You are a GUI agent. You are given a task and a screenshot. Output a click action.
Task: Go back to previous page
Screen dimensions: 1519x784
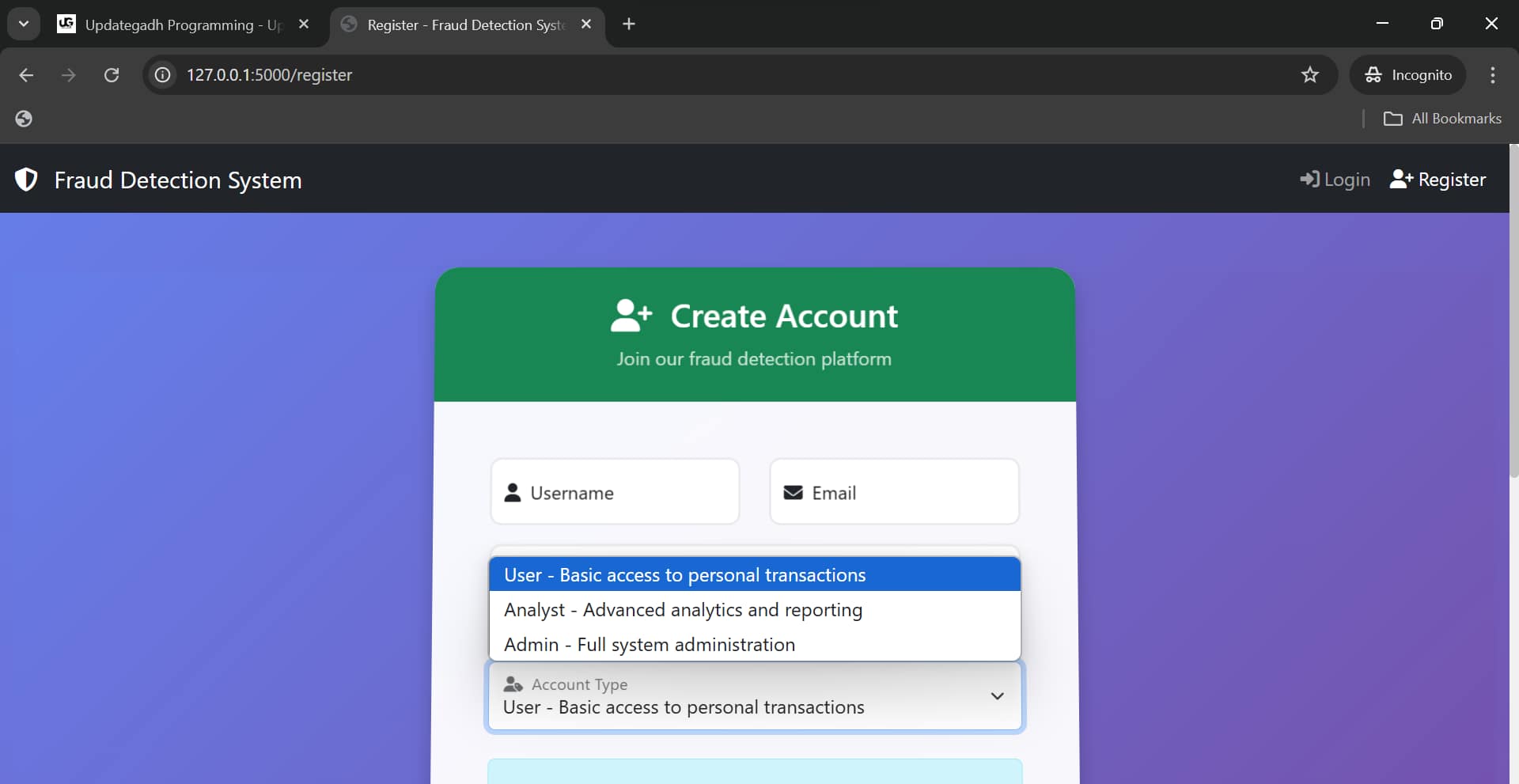point(26,75)
